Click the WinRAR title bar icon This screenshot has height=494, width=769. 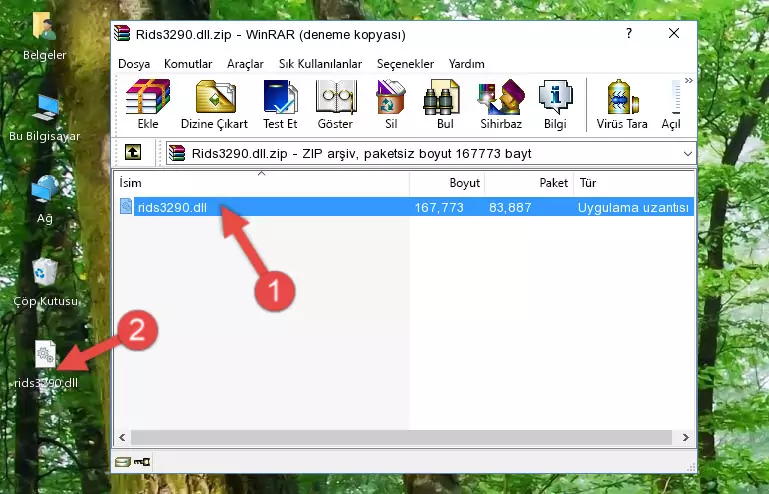click(x=122, y=33)
